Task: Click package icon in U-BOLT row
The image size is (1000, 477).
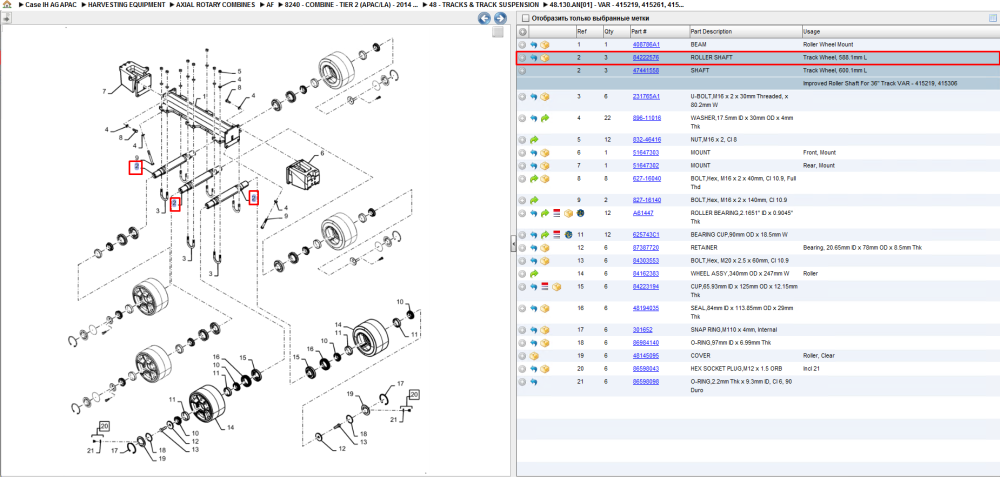Action: click(x=545, y=98)
